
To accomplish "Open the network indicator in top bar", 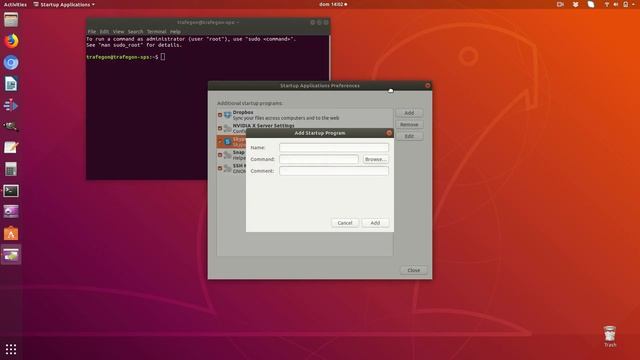I will (x=607, y=4).
